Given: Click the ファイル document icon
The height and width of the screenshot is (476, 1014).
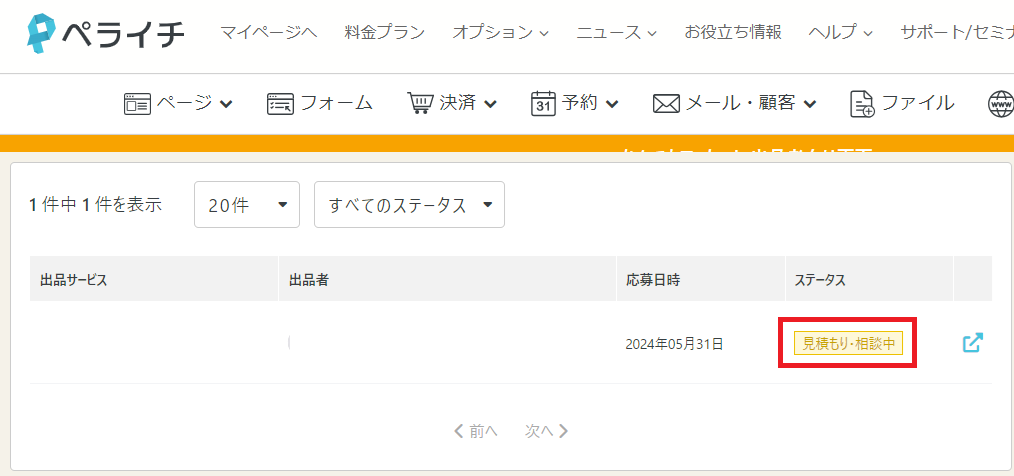Looking at the screenshot, I should pos(862,103).
